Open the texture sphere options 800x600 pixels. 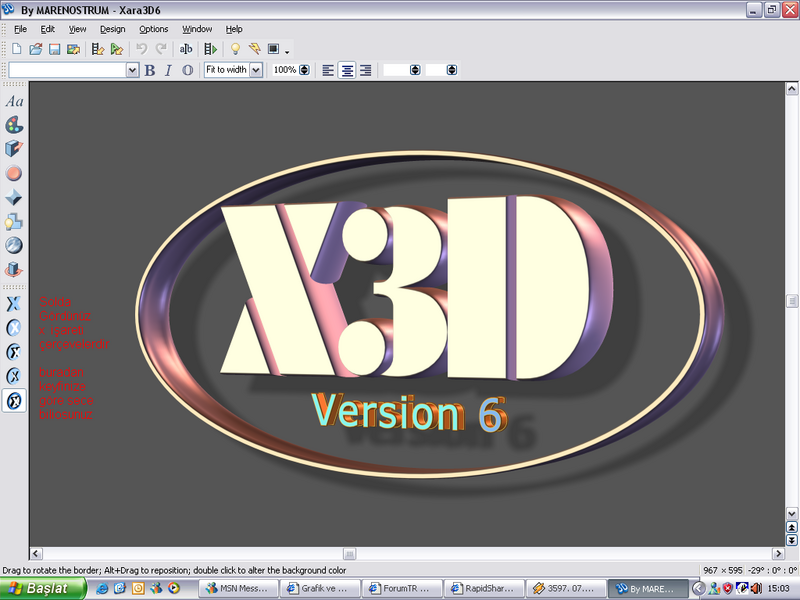pyautogui.click(x=14, y=245)
